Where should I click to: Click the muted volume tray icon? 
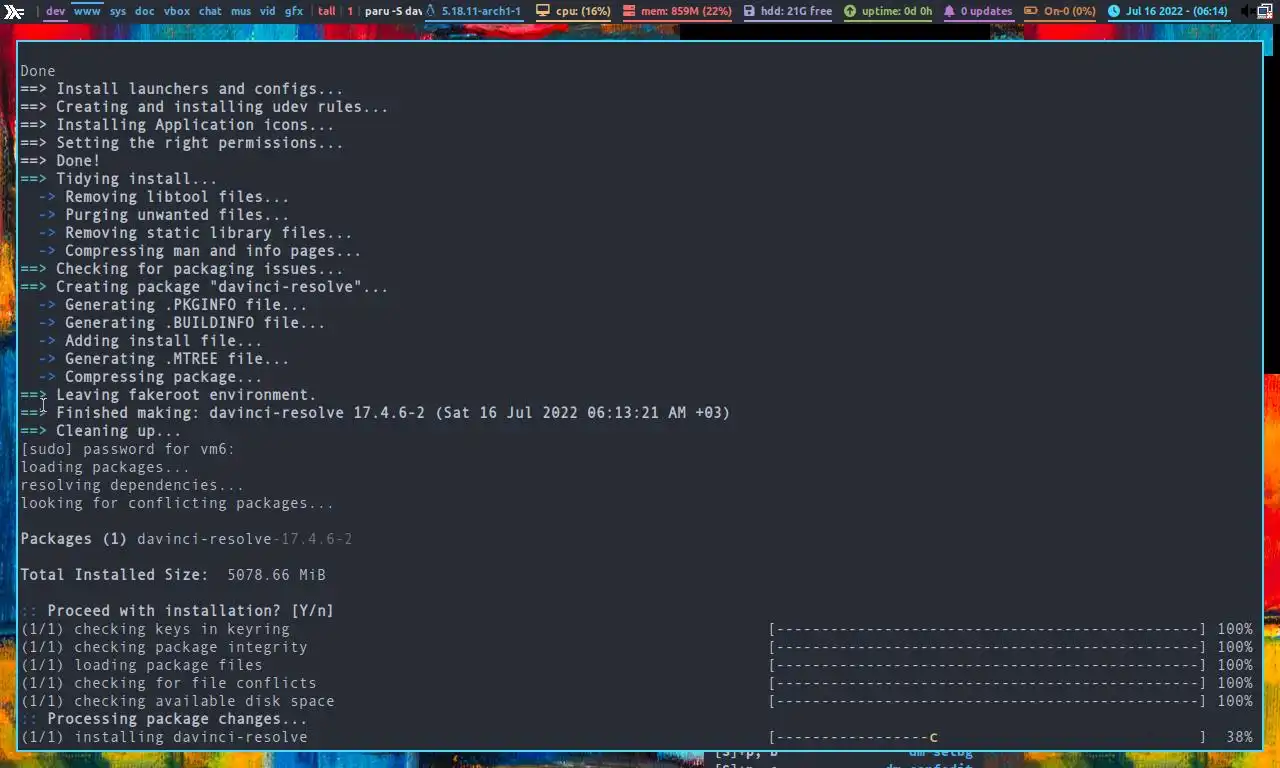[x=1247, y=12]
